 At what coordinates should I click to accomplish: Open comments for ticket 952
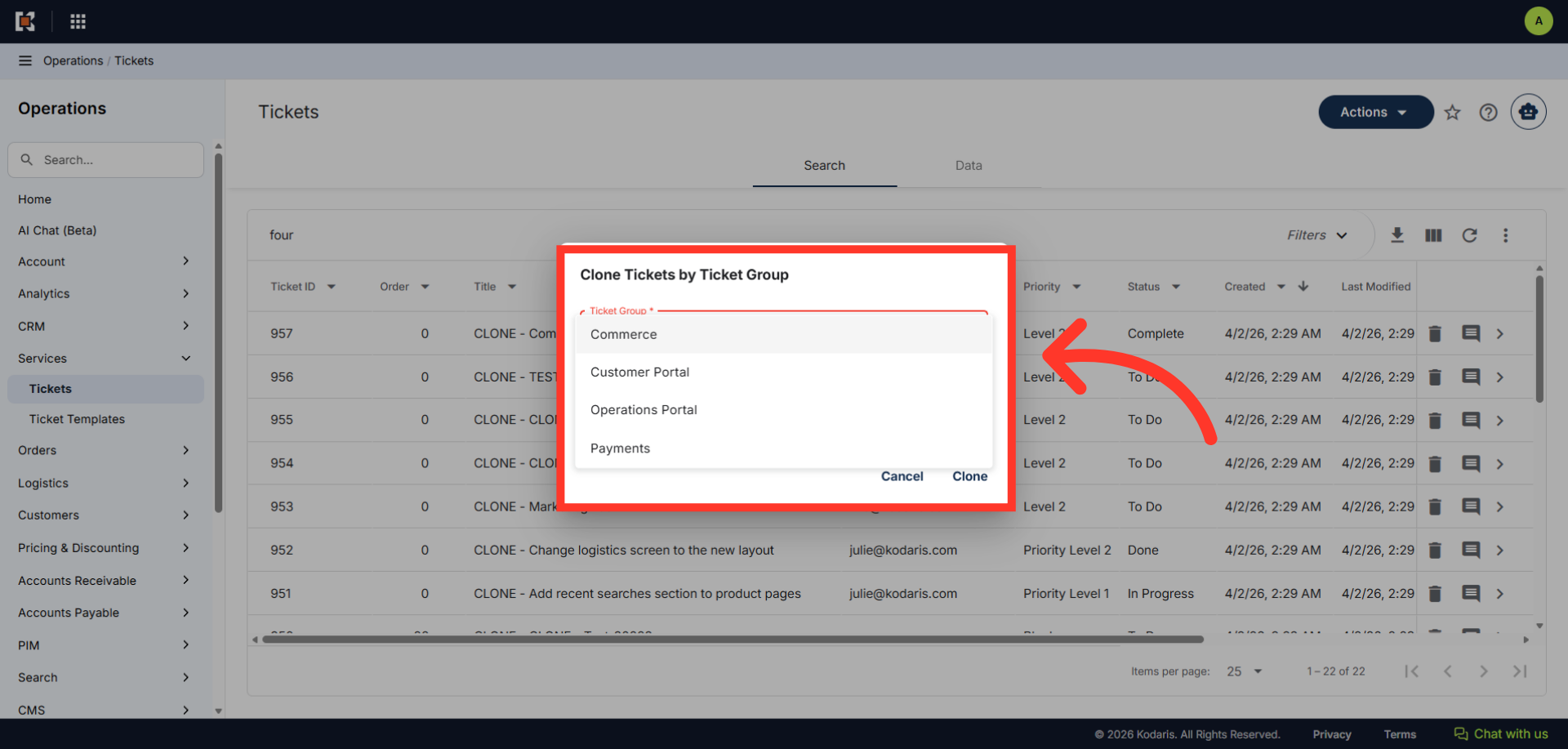click(x=1471, y=550)
